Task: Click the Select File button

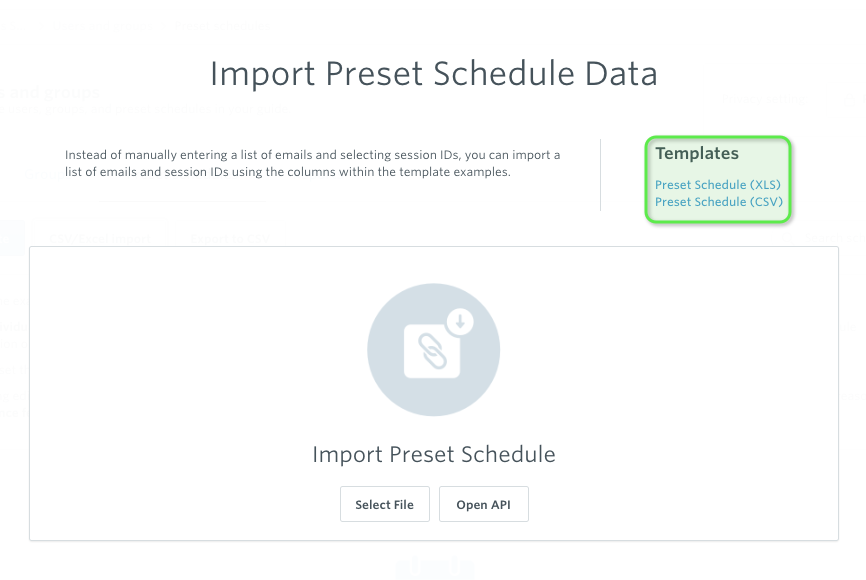Action: (x=384, y=504)
